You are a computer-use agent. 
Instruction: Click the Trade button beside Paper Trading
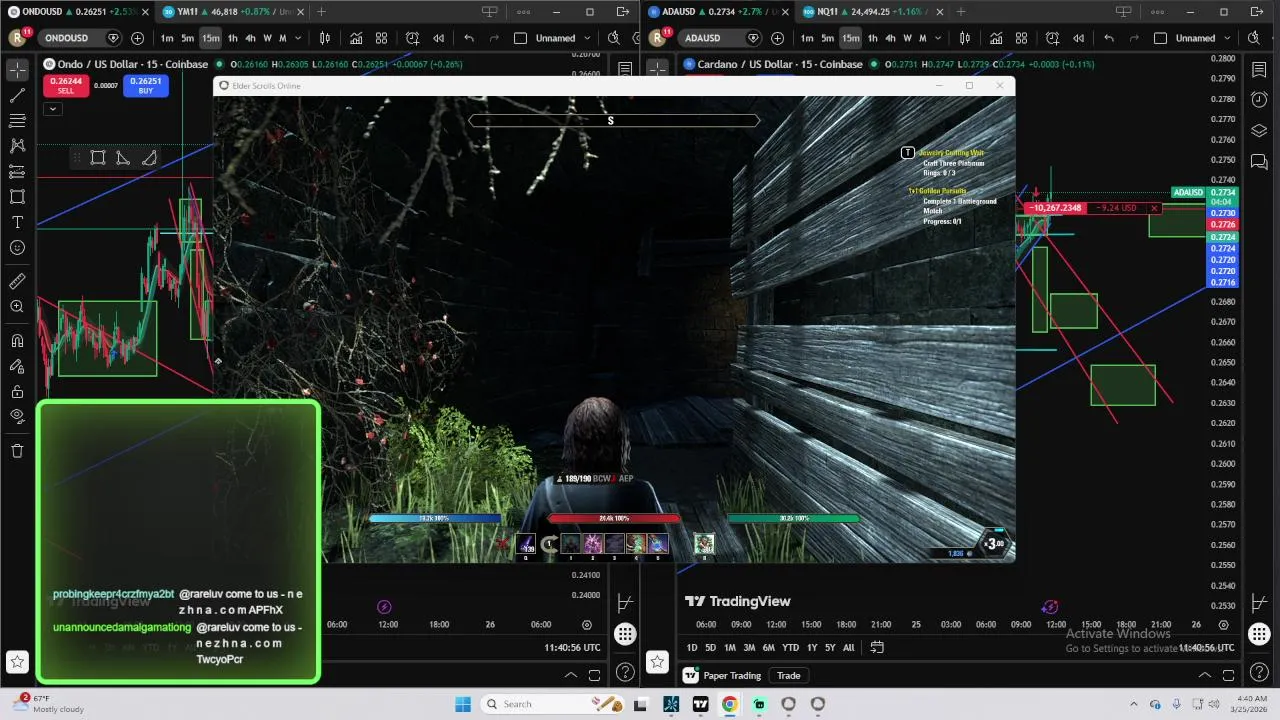coord(789,675)
